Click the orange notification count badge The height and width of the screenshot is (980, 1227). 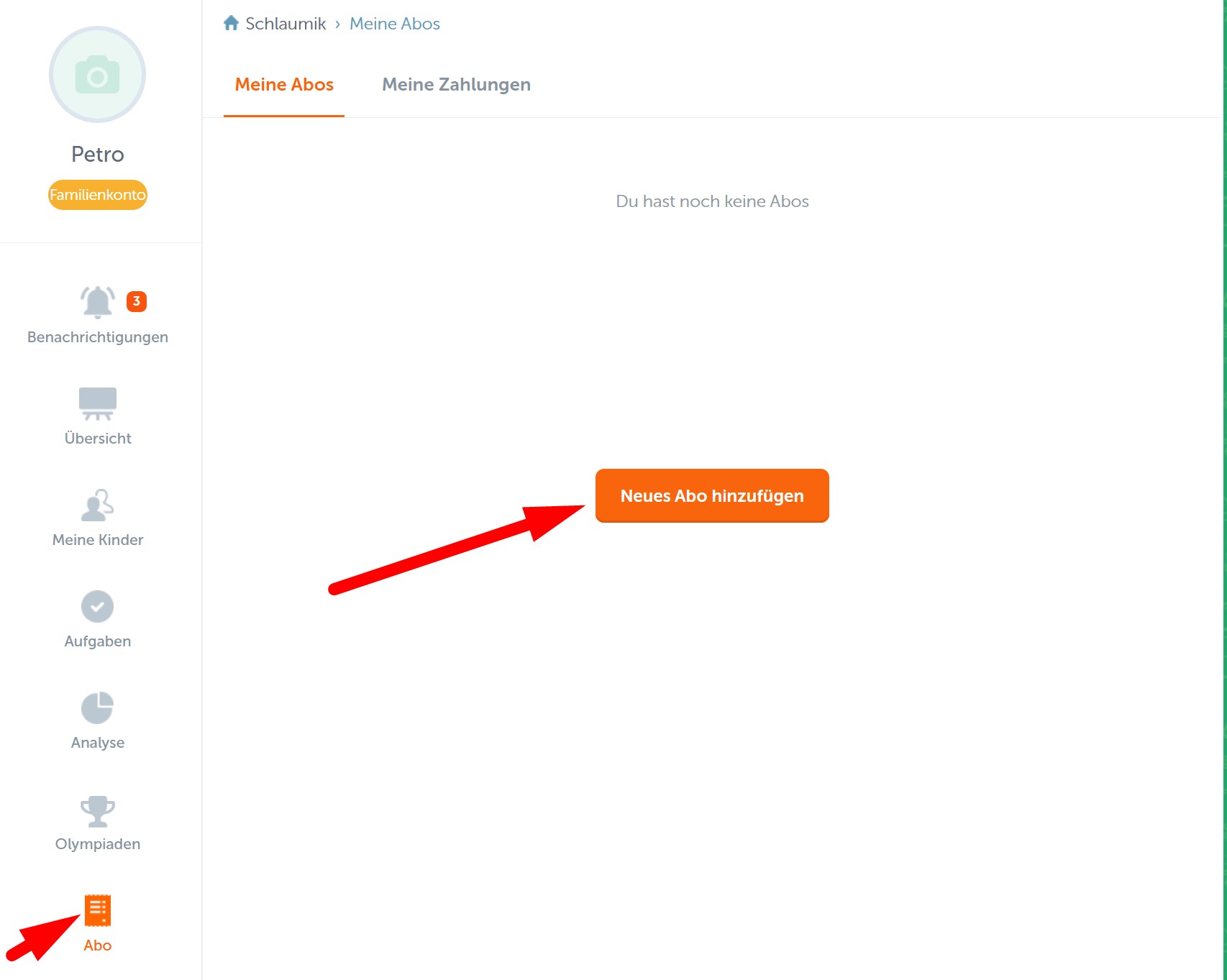tap(137, 301)
